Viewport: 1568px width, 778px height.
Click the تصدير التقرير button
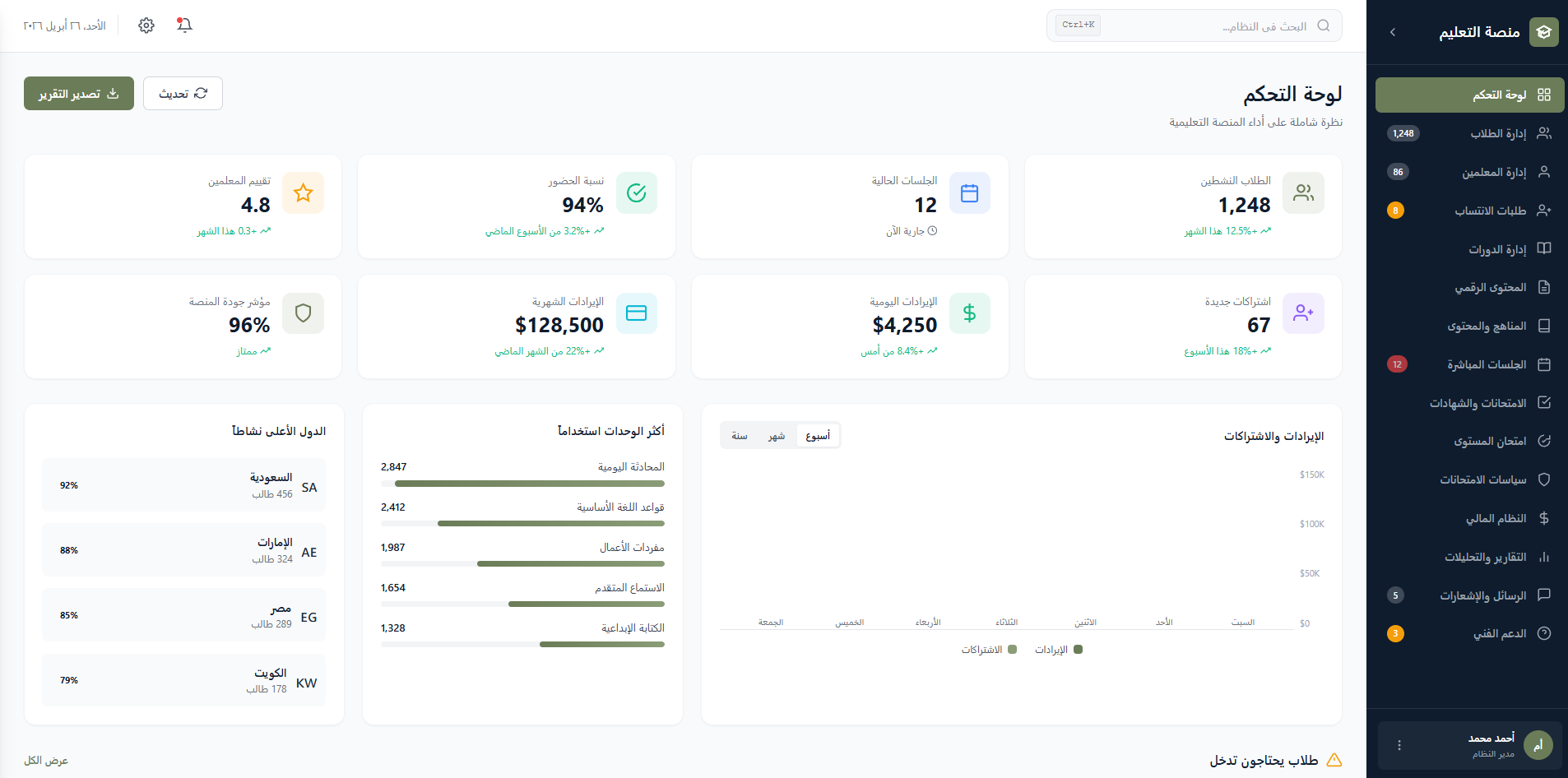(78, 93)
